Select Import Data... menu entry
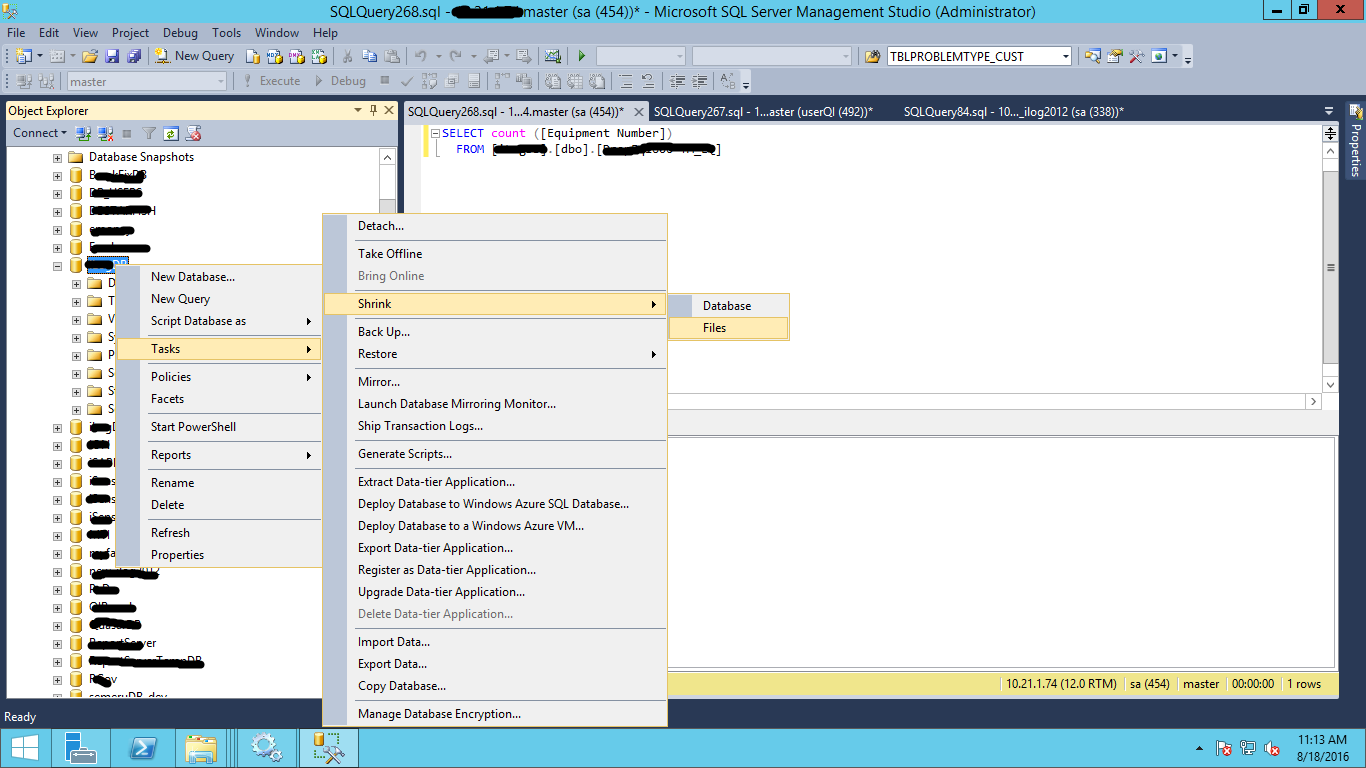This screenshot has width=1366, height=768. [x=495, y=642]
